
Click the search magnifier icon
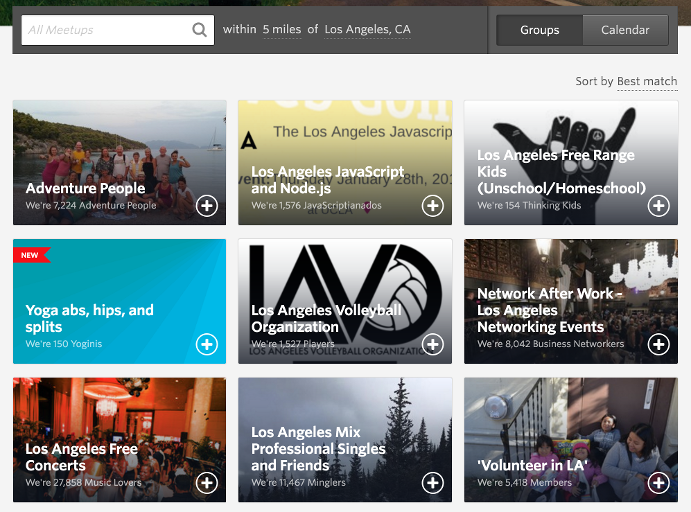click(199, 30)
